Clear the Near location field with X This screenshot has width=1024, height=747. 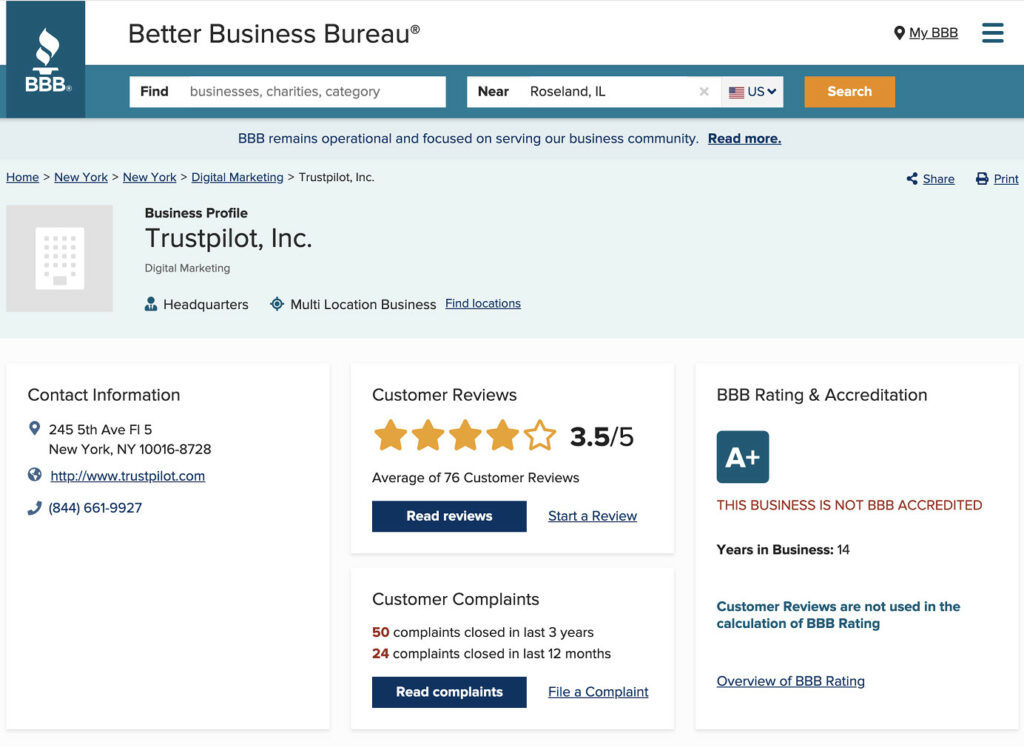coord(704,91)
